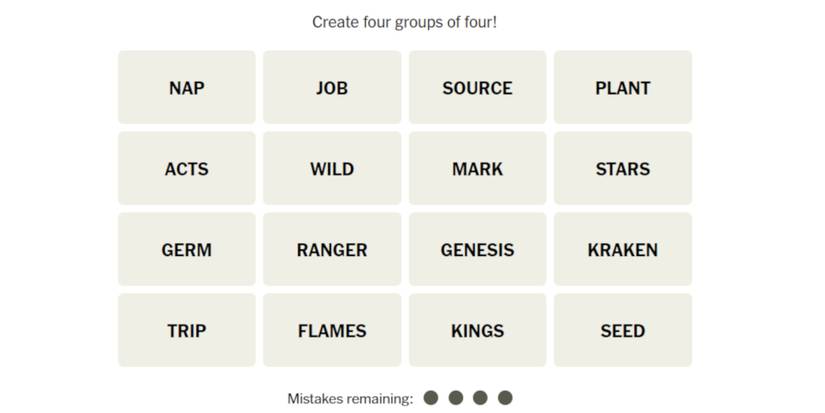Select the KINGS tile
The image size is (825, 413).
tap(477, 331)
